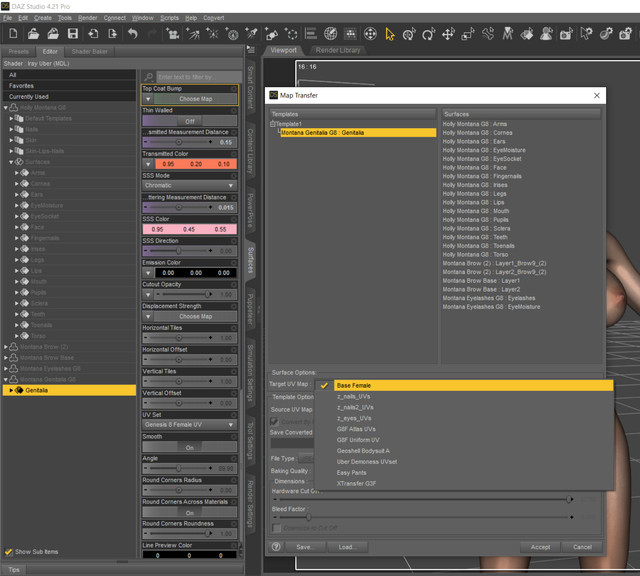Toggle the Thin Walled Off switch
The image size is (640, 576).
pos(189,121)
